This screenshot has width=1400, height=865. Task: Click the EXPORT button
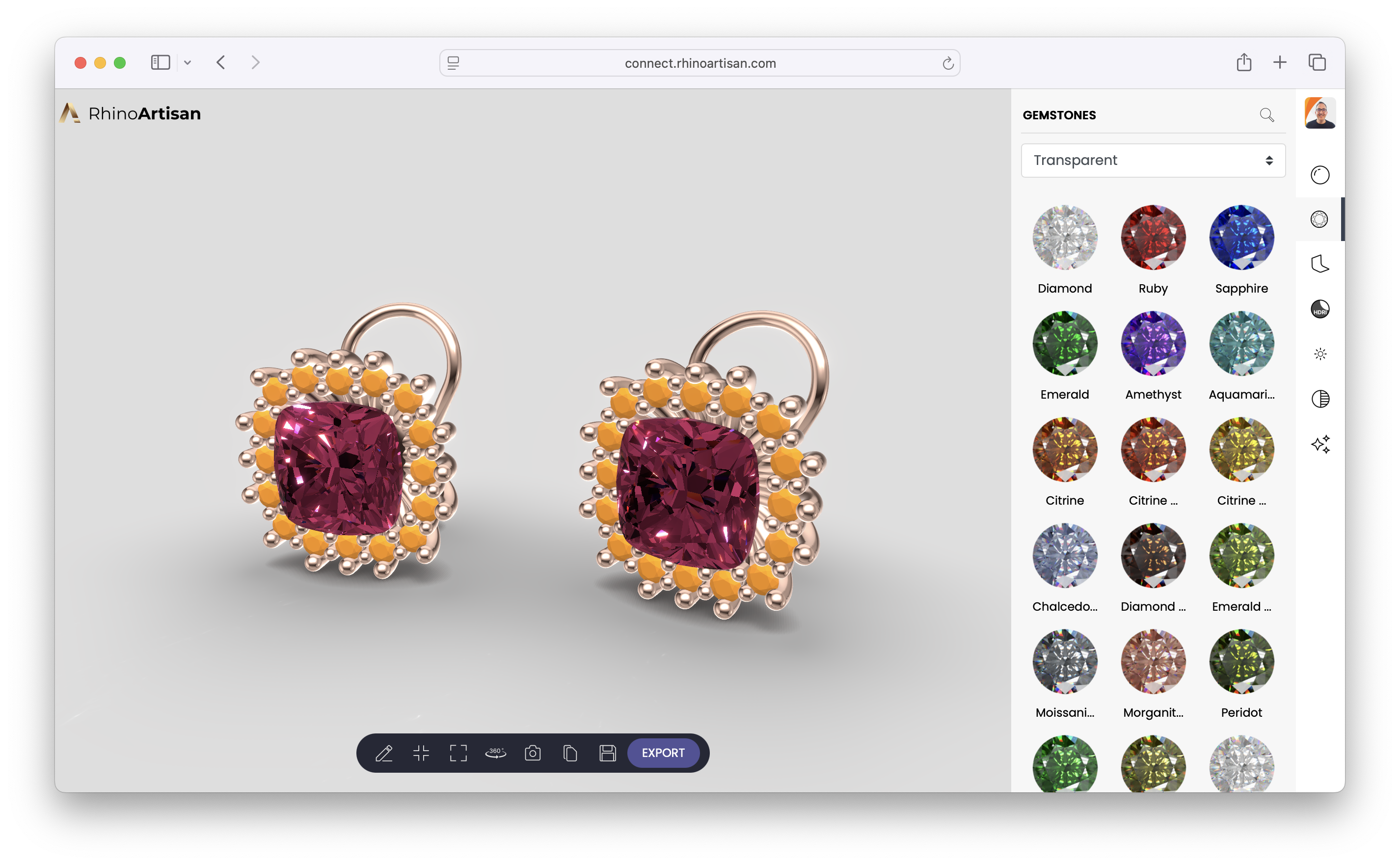(663, 753)
